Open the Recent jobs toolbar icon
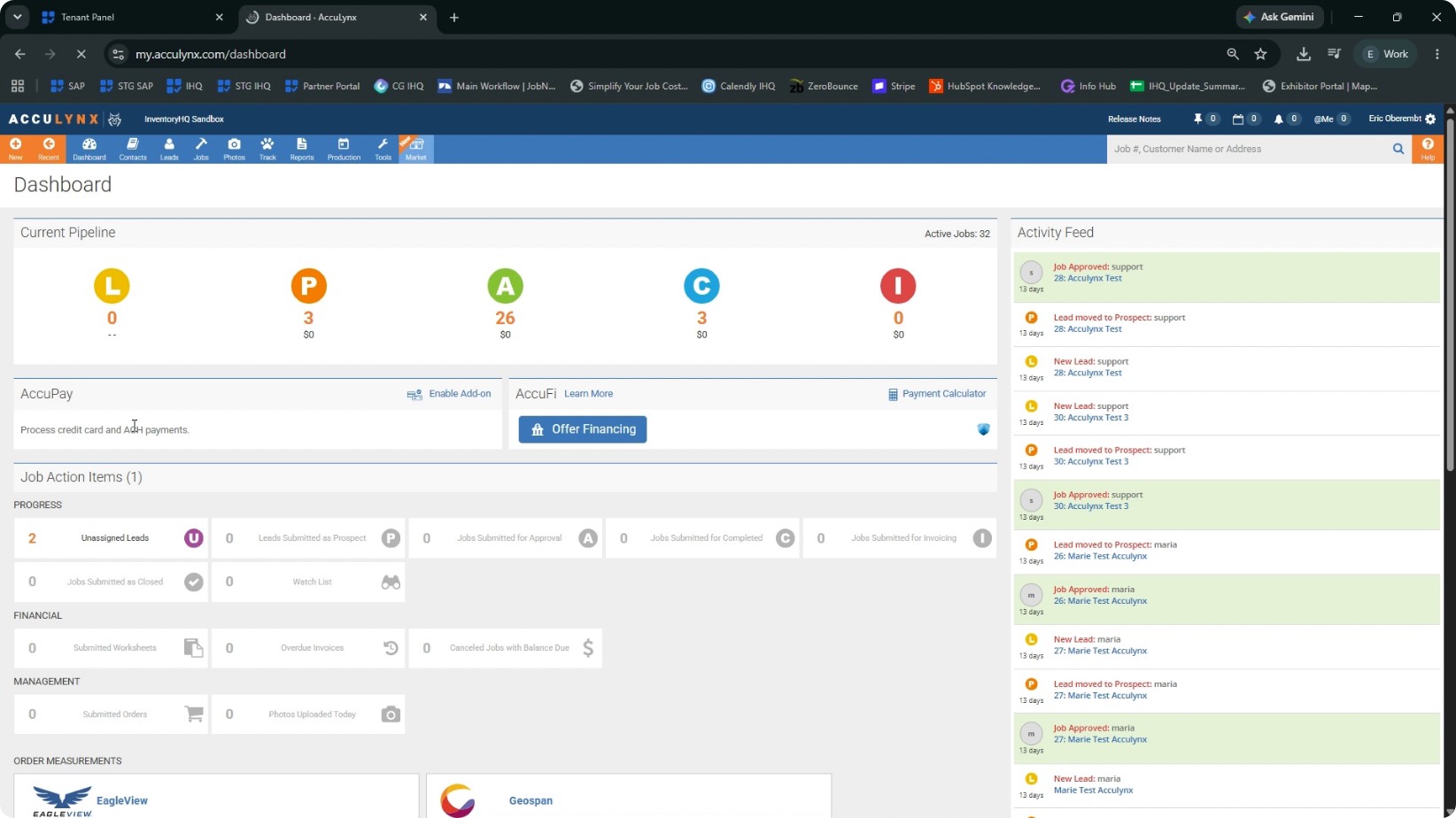The width and height of the screenshot is (1456, 818). (49, 149)
